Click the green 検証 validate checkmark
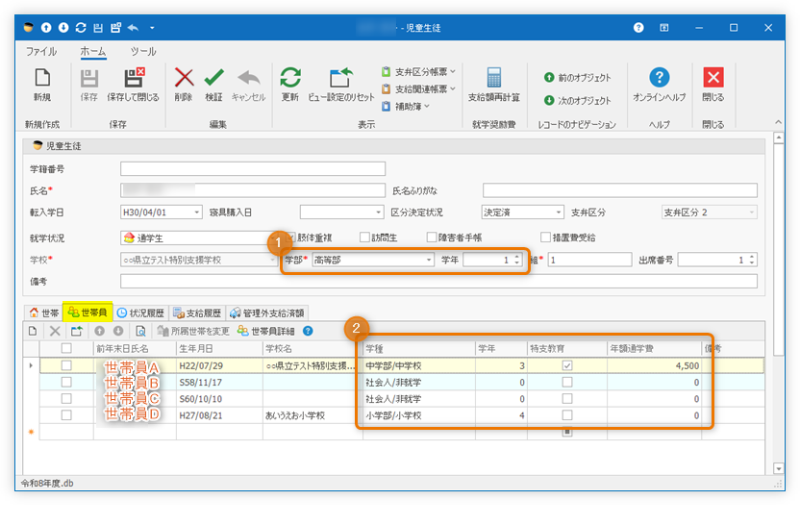The width and height of the screenshot is (800, 505). point(214,78)
